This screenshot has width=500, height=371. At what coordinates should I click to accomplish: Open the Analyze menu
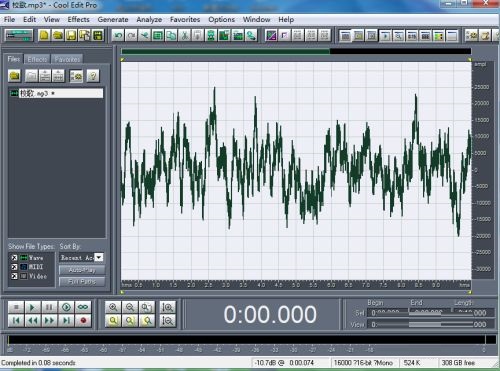(x=149, y=20)
